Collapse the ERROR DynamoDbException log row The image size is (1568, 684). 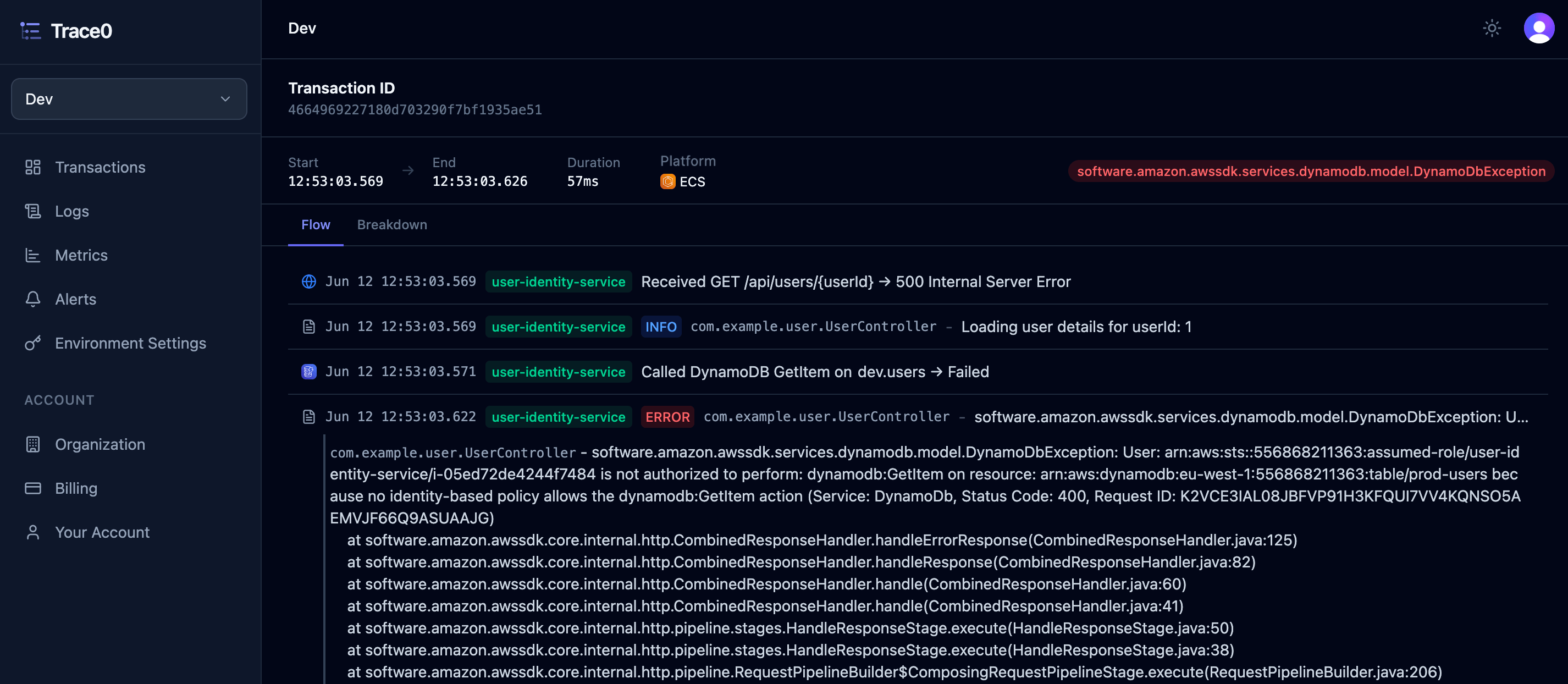coord(918,417)
